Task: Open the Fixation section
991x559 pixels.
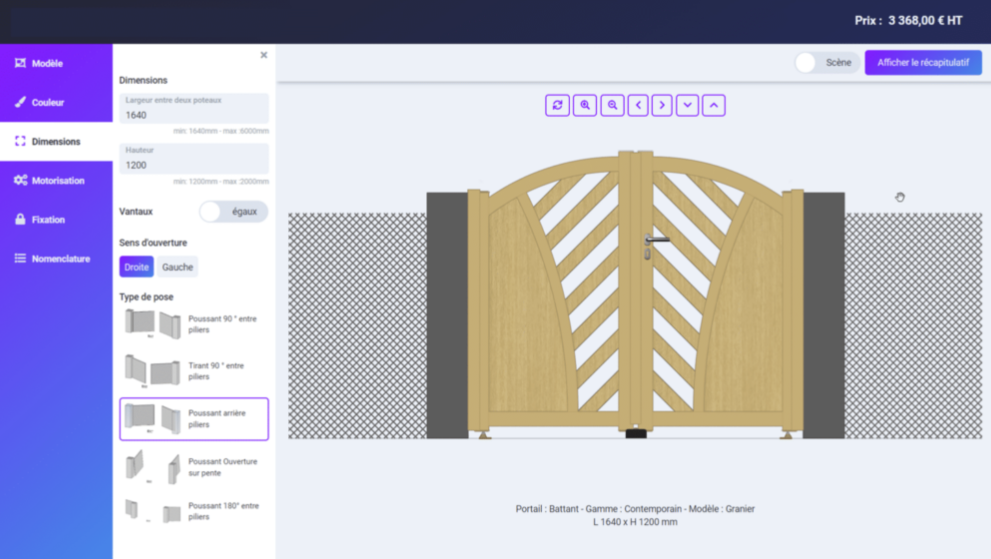Action: pyautogui.click(x=56, y=220)
